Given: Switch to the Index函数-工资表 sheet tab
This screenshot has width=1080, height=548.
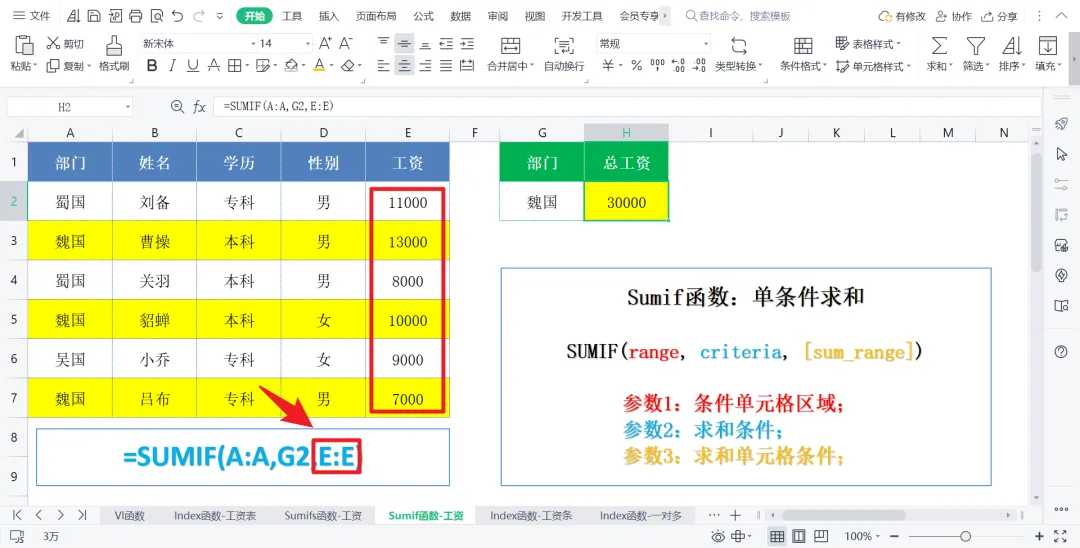Looking at the screenshot, I should [215, 515].
